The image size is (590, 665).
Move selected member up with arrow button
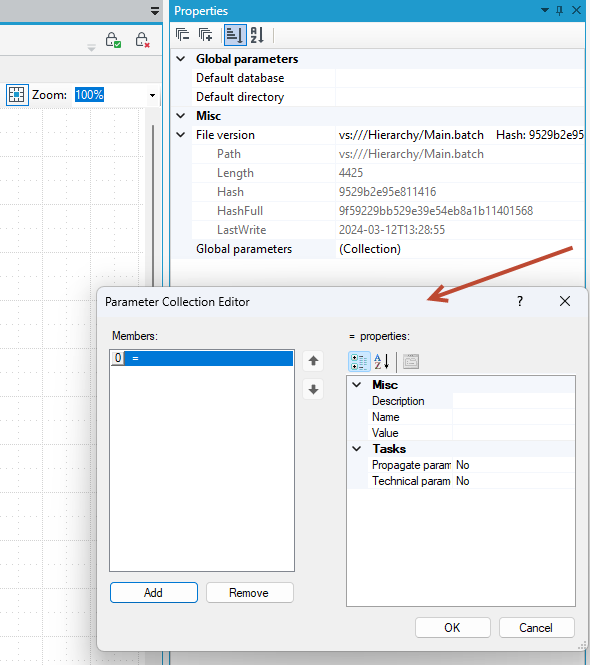tap(313, 361)
